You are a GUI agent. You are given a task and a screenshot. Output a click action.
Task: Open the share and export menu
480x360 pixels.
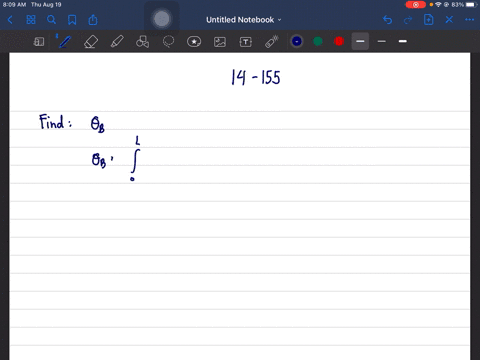[93, 20]
